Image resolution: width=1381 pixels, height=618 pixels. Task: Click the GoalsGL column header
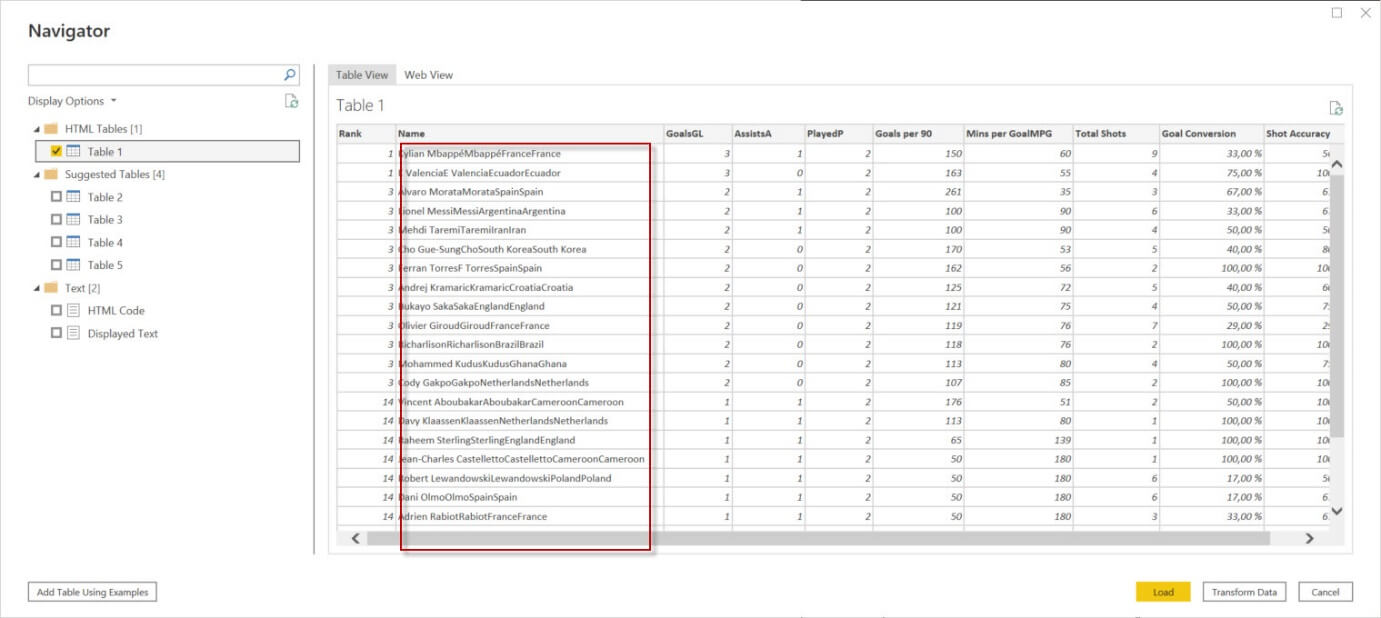pyautogui.click(x=698, y=134)
